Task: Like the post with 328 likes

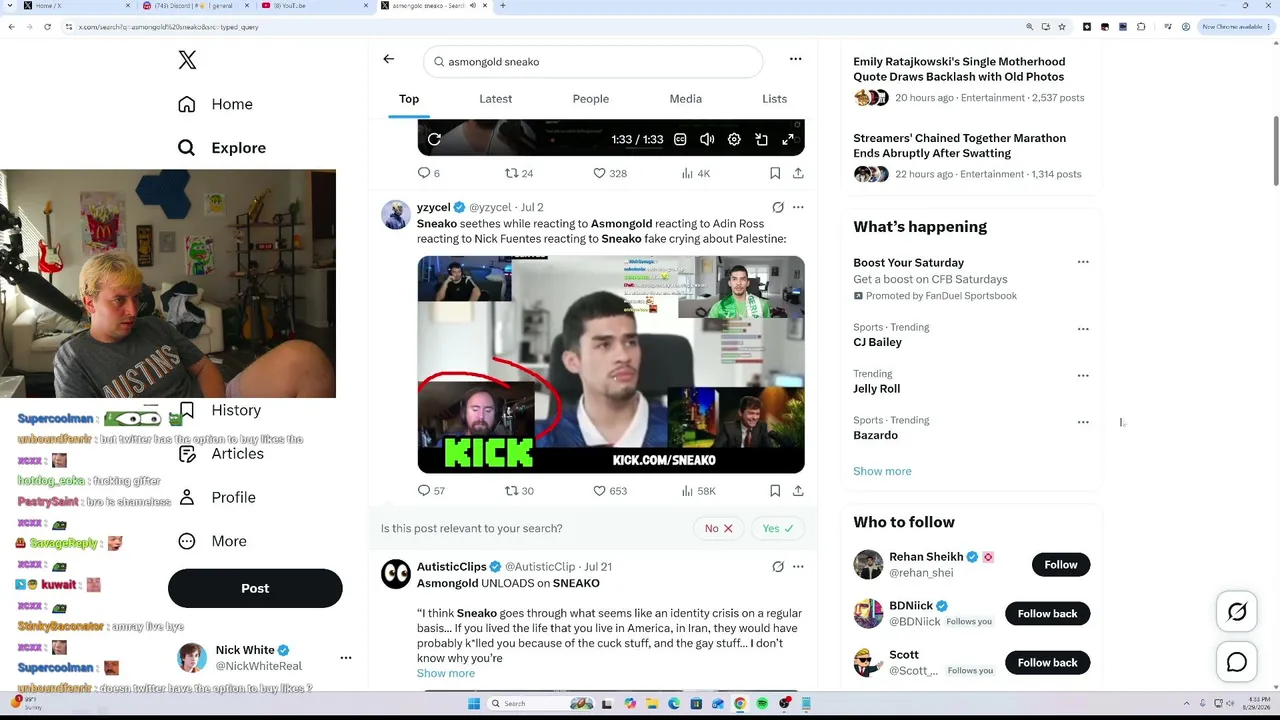Action: tap(610, 173)
